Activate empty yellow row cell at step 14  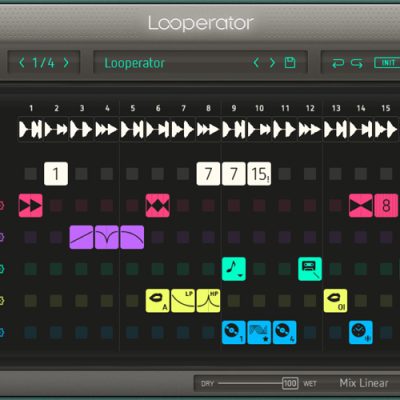click(x=361, y=301)
